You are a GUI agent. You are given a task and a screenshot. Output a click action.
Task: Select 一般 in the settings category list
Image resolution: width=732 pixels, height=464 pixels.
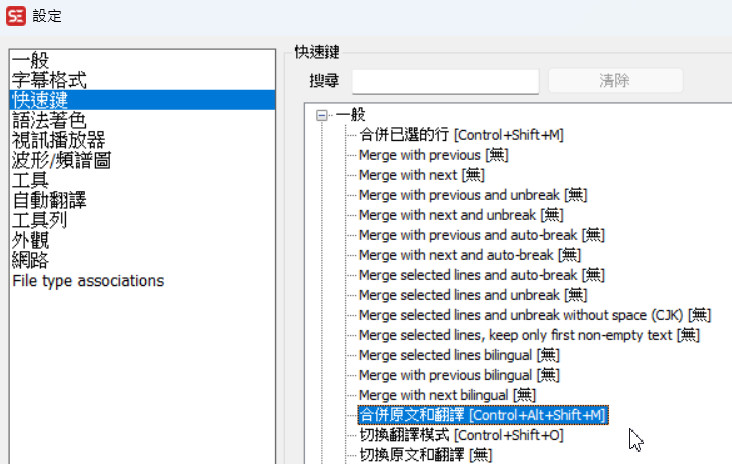point(30,60)
